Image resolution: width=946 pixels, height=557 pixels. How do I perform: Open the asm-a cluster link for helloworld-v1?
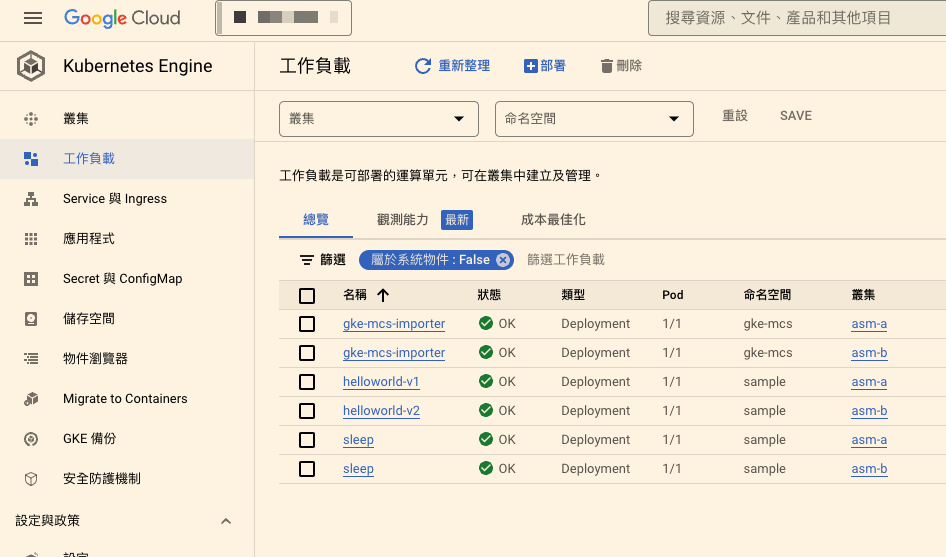click(x=869, y=381)
